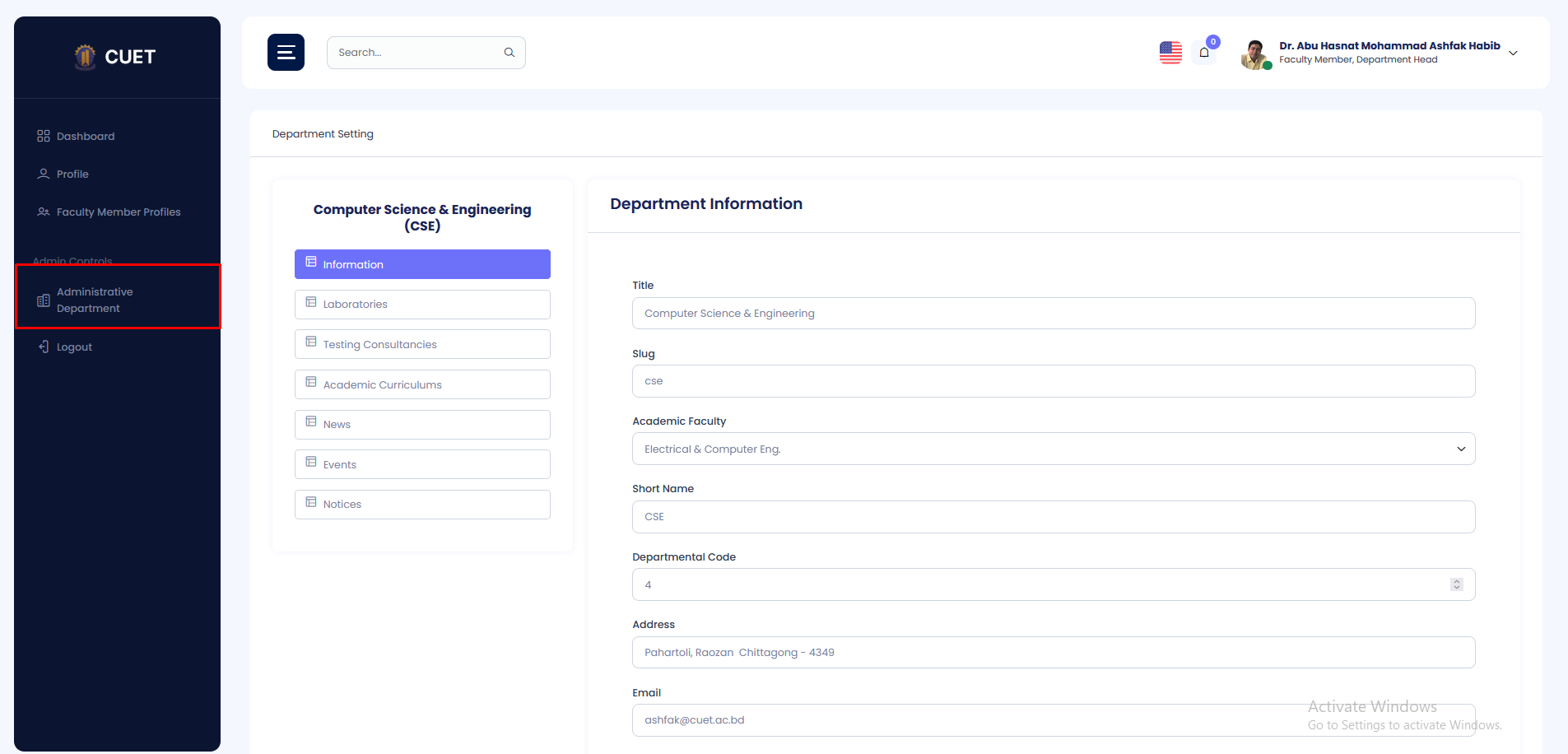This screenshot has height=754, width=1568.
Task: Expand the user account dropdown chevron
Action: tap(1513, 54)
